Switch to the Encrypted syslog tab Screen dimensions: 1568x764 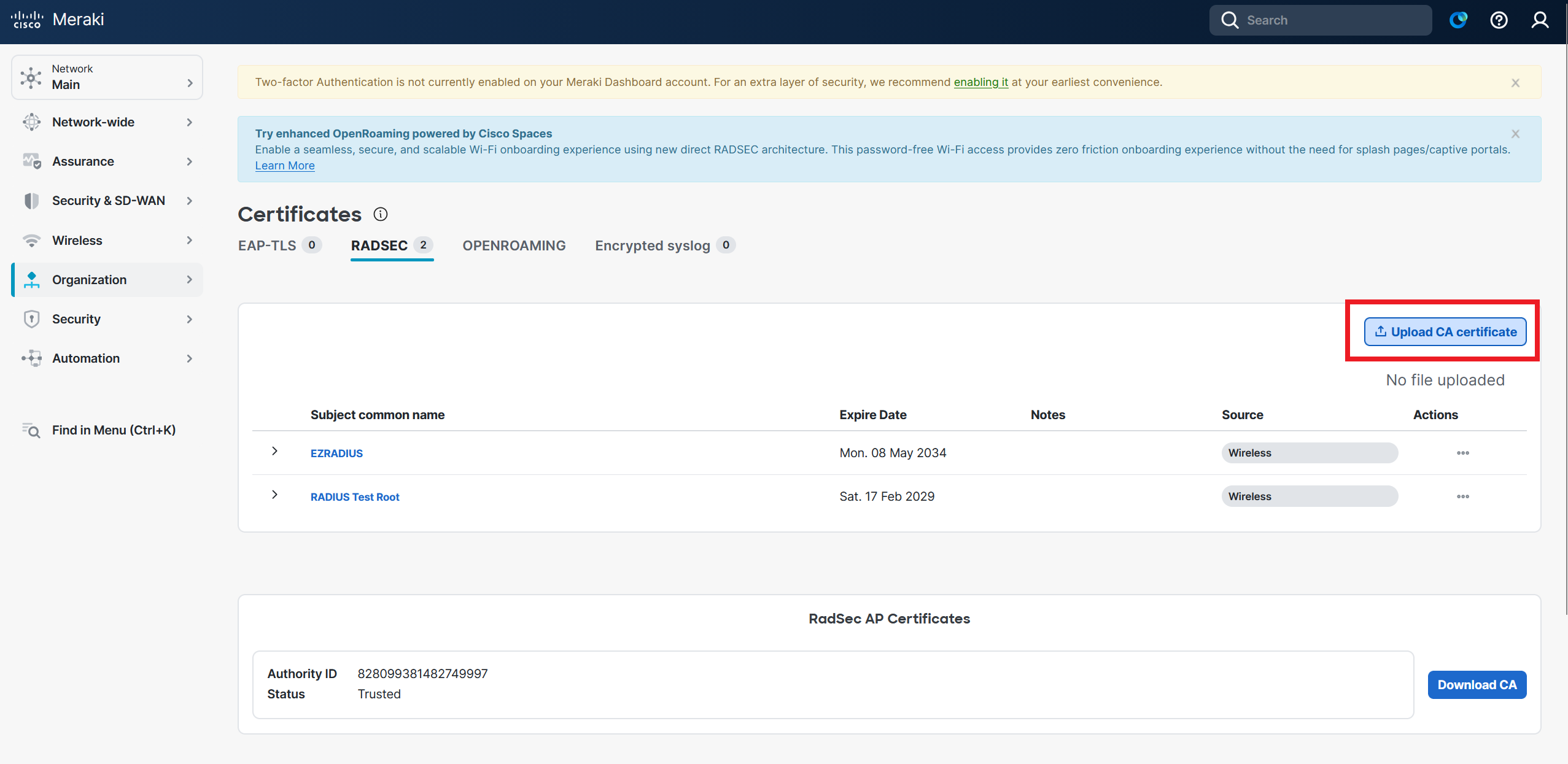[665, 245]
